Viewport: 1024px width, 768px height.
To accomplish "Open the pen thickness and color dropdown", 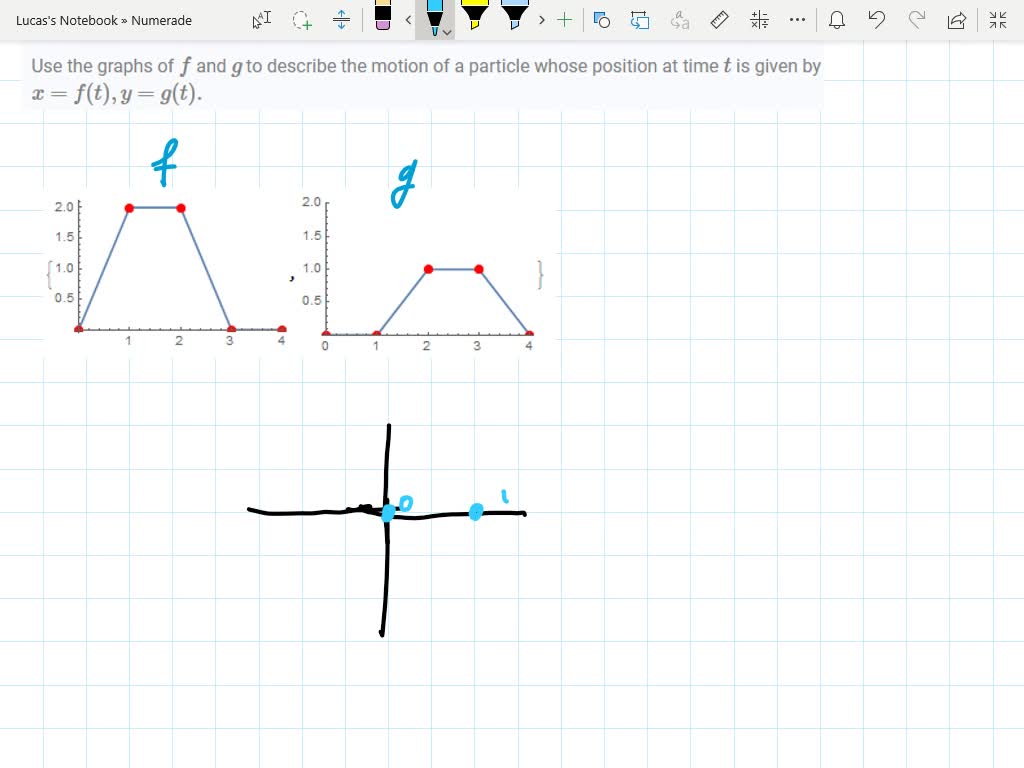I will pos(445,31).
